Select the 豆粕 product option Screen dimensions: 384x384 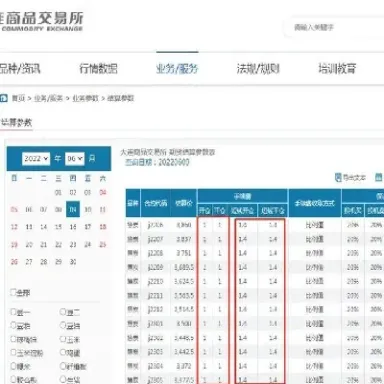pos(13,325)
